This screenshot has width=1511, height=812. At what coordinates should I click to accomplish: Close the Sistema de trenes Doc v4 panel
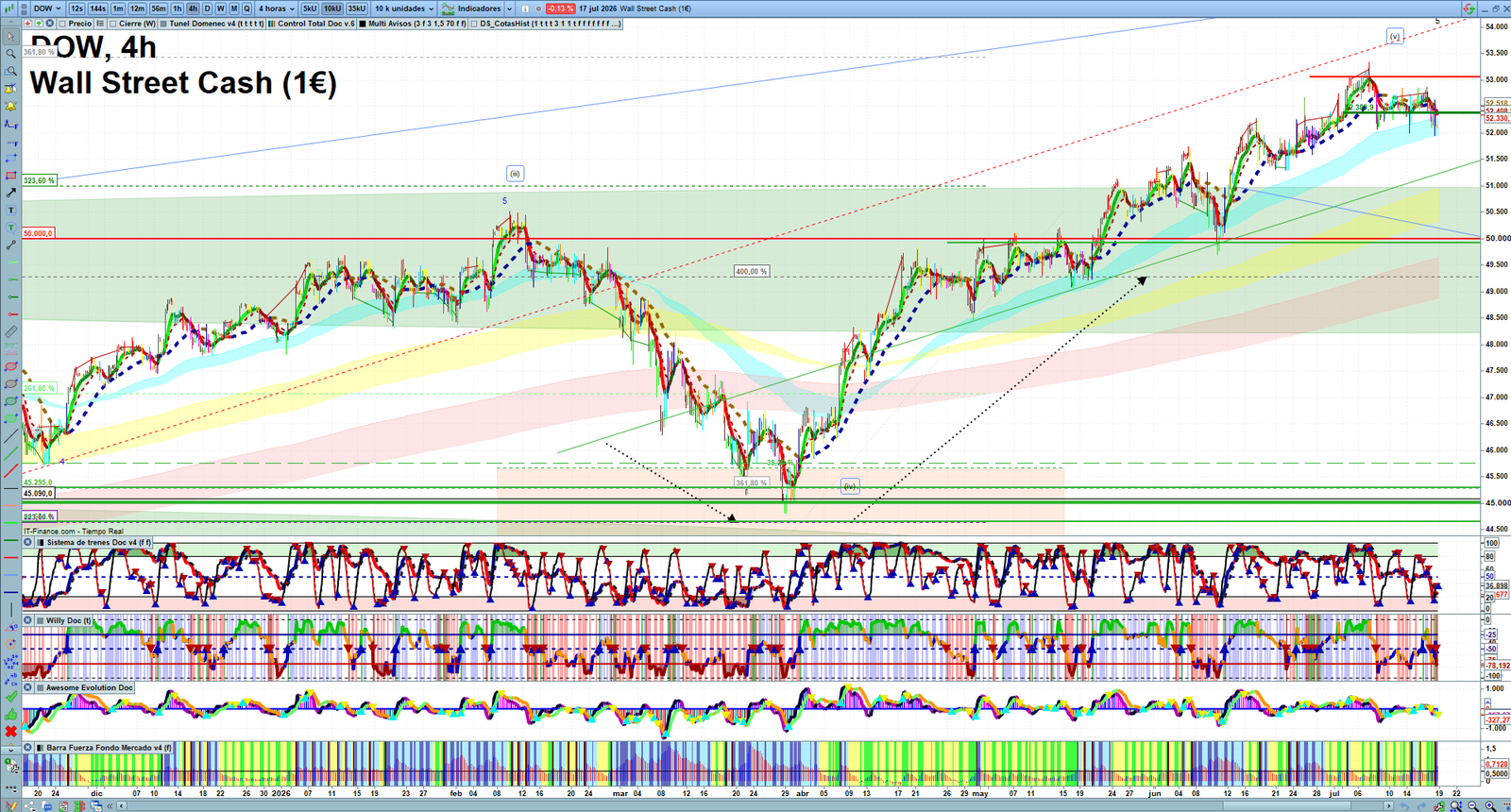pos(28,542)
